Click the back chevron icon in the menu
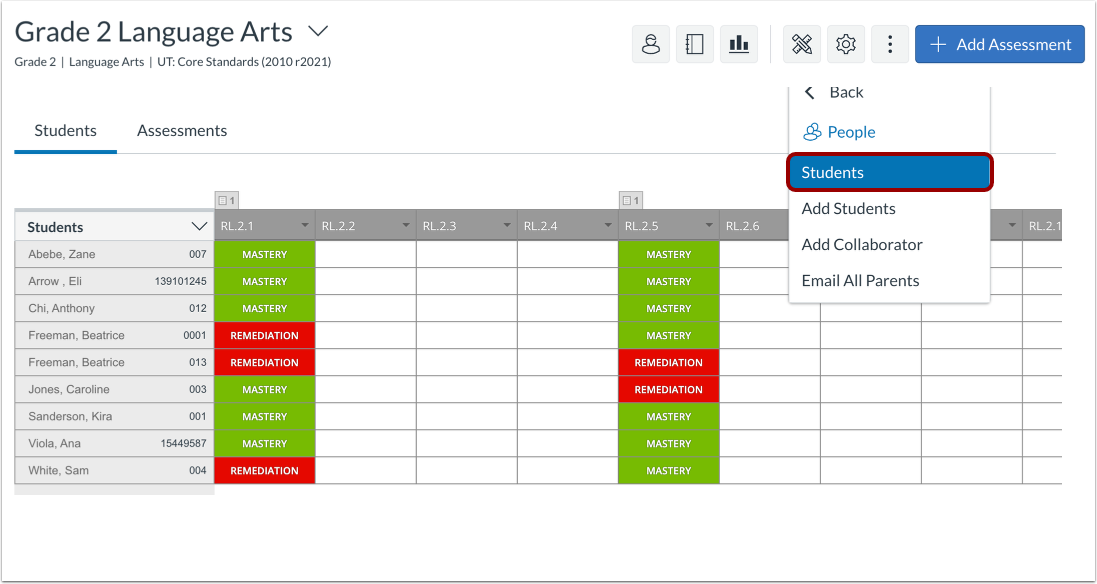The height and width of the screenshot is (584, 1097). tap(809, 92)
